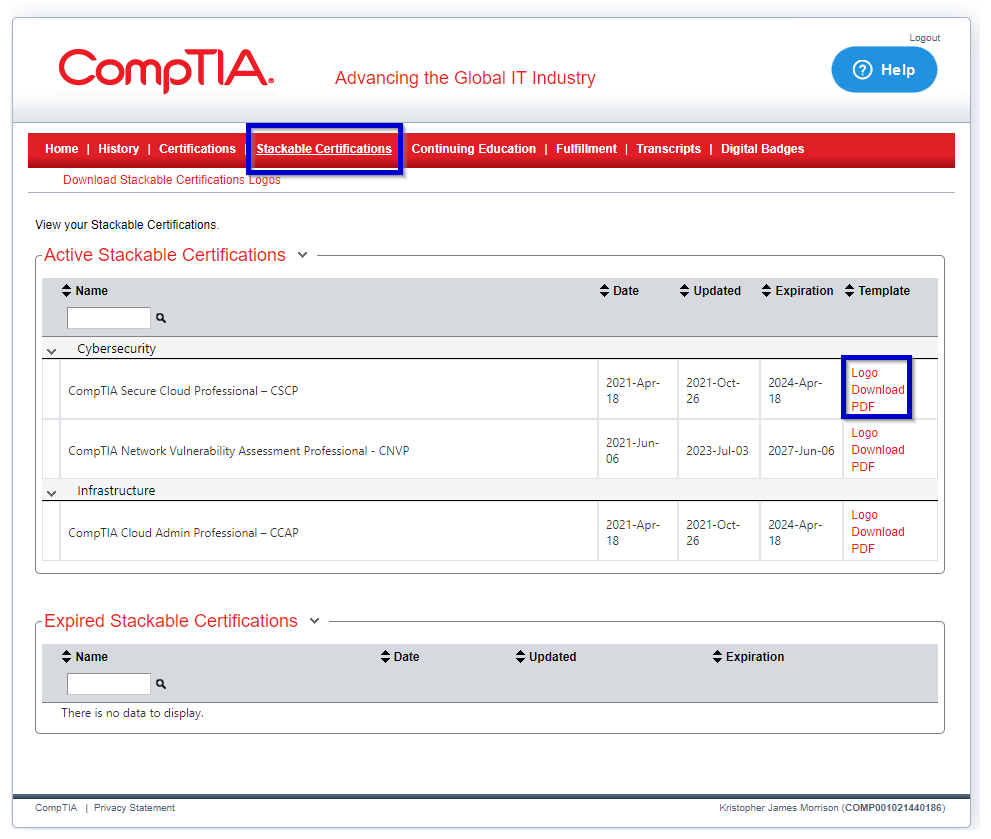Screen dimensions: 991x839
Task: Collapse the Infrastructure group
Action: pyautogui.click(x=52, y=493)
